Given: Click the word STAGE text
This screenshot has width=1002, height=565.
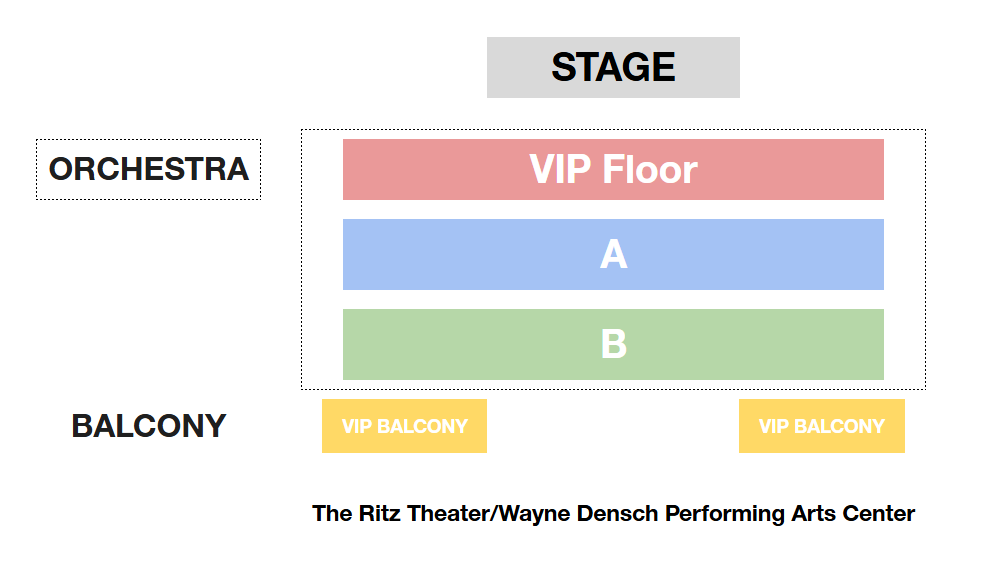Looking at the screenshot, I should (x=613, y=67).
